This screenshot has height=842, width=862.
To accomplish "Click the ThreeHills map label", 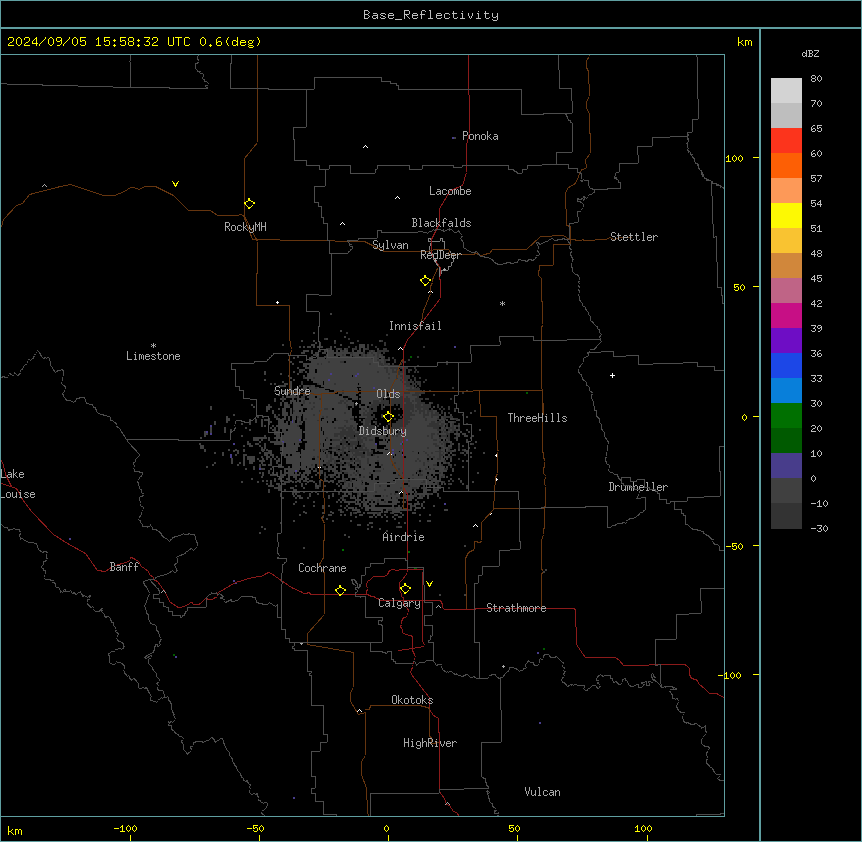I will [x=537, y=418].
